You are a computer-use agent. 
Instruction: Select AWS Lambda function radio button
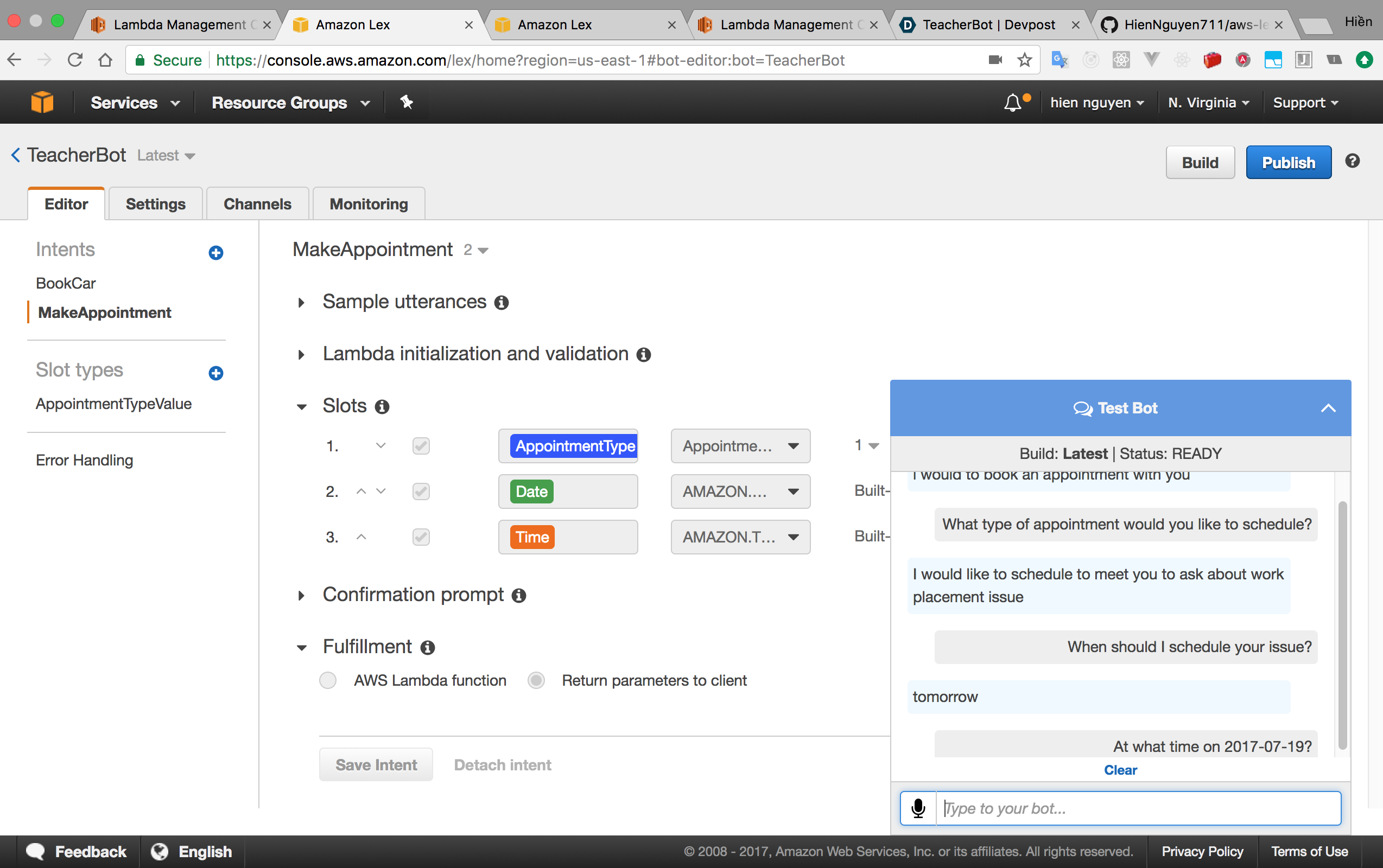click(x=328, y=680)
